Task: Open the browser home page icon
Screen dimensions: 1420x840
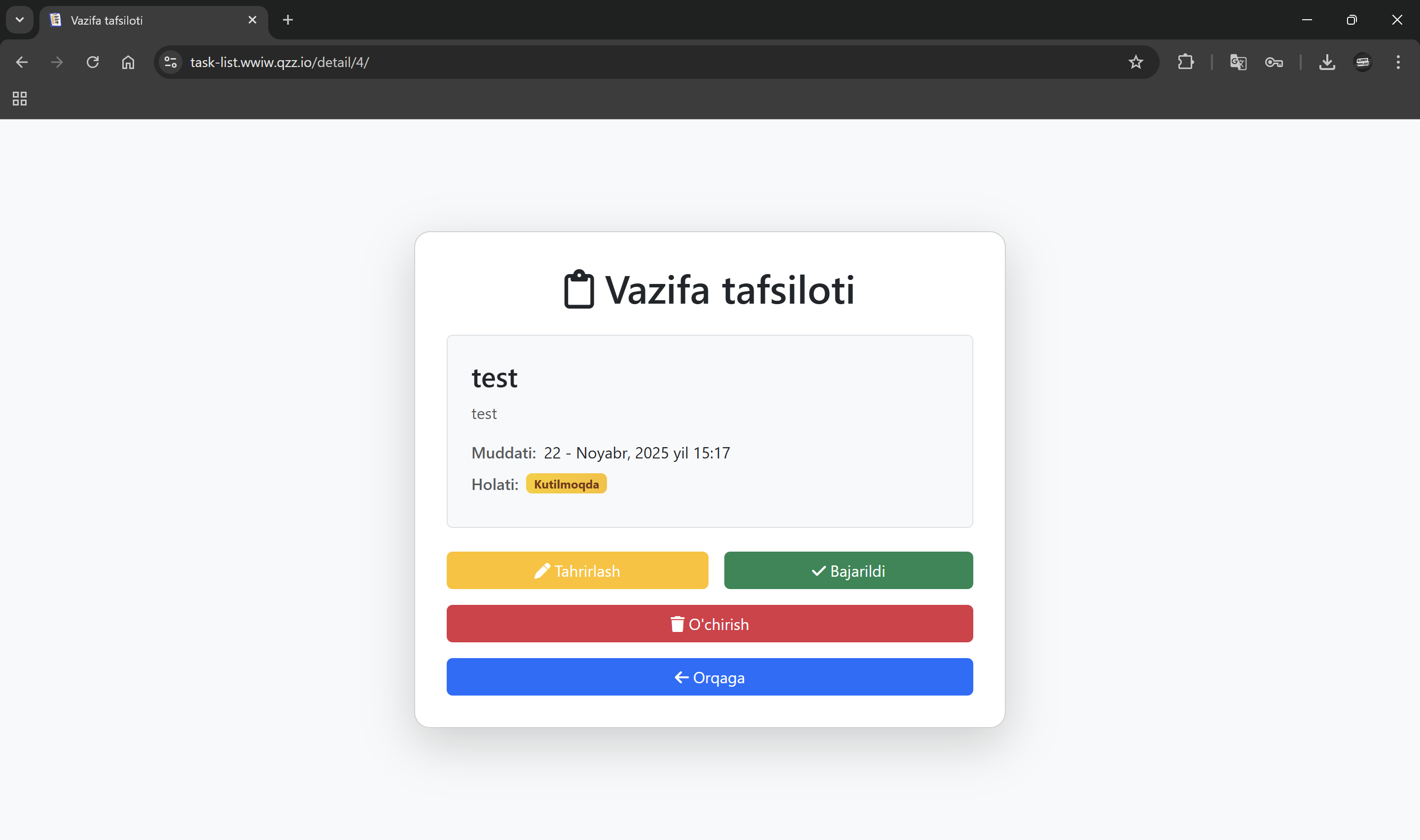Action: pos(128,62)
